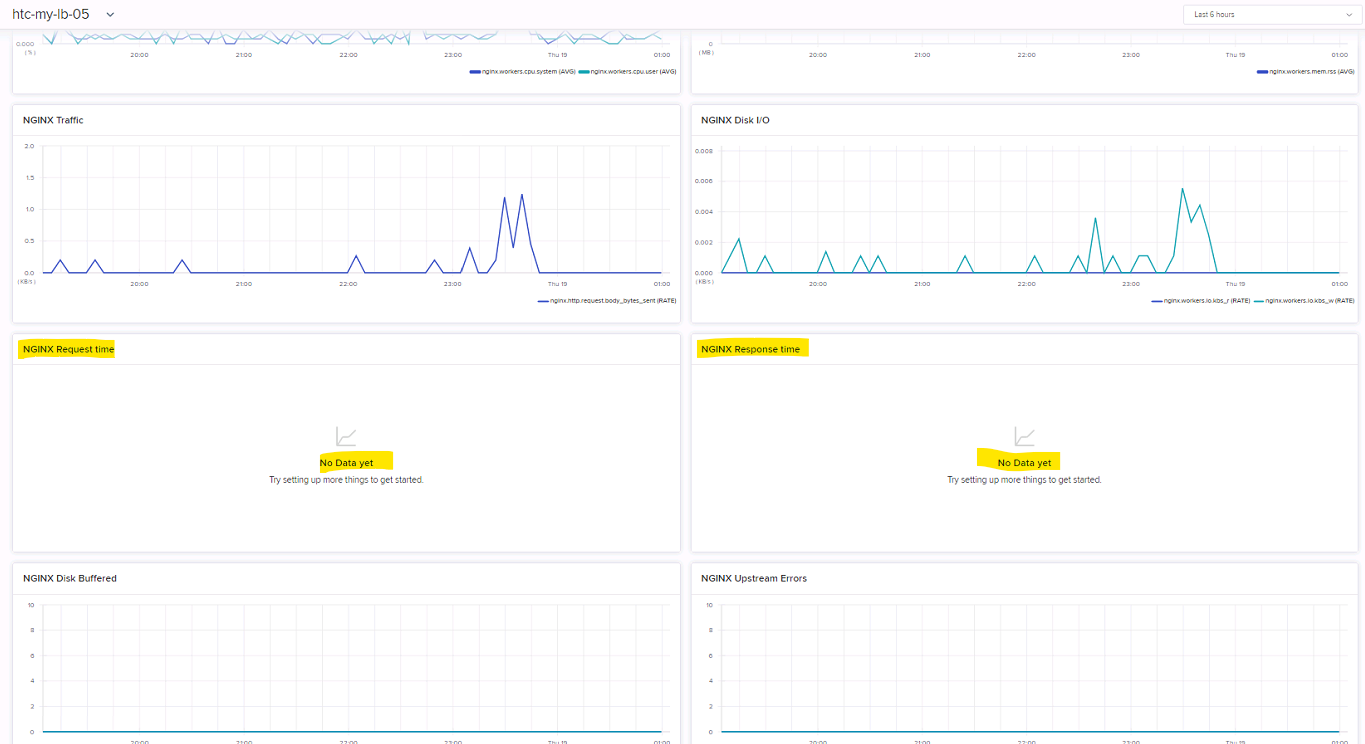Open the htc-my-lb-05 host dropdown

point(50,14)
